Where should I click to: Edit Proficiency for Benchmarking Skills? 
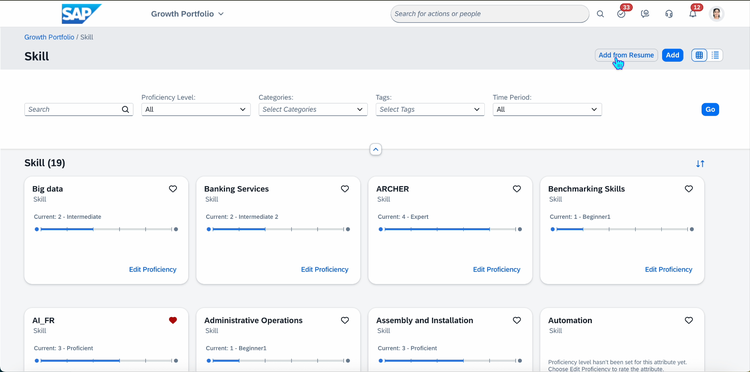[668, 270]
